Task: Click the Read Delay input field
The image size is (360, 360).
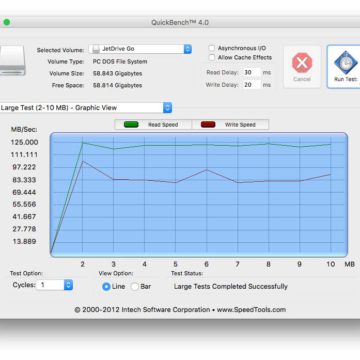Action: click(x=251, y=72)
